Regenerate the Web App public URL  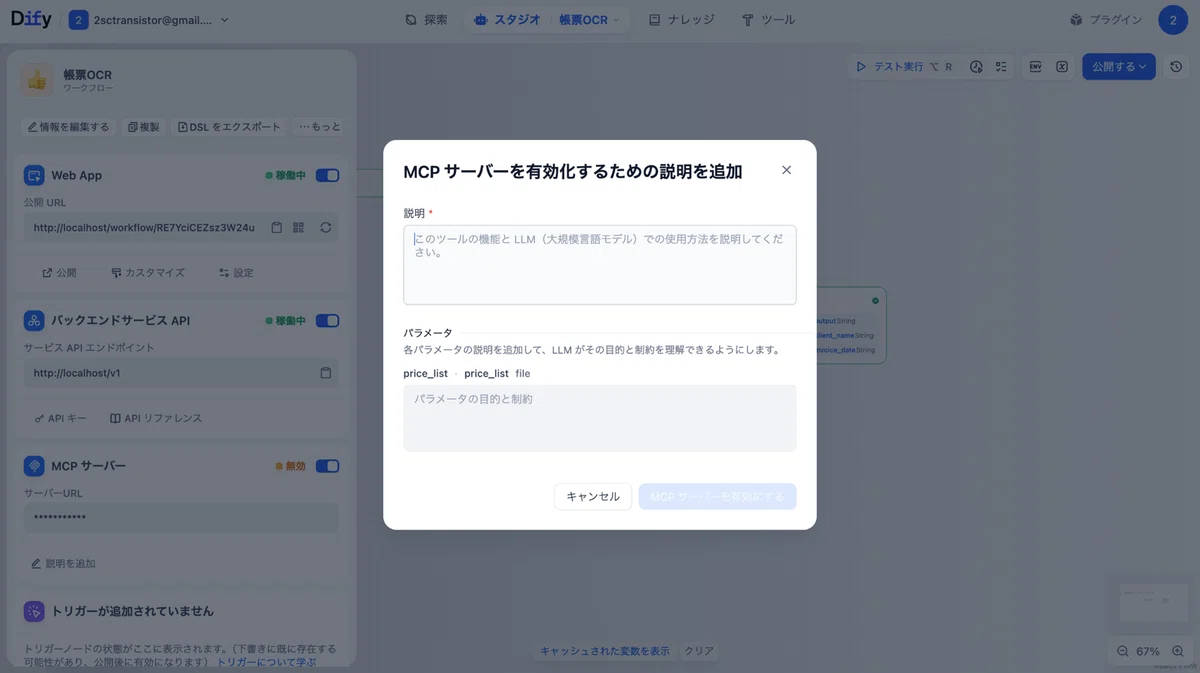pyautogui.click(x=325, y=228)
